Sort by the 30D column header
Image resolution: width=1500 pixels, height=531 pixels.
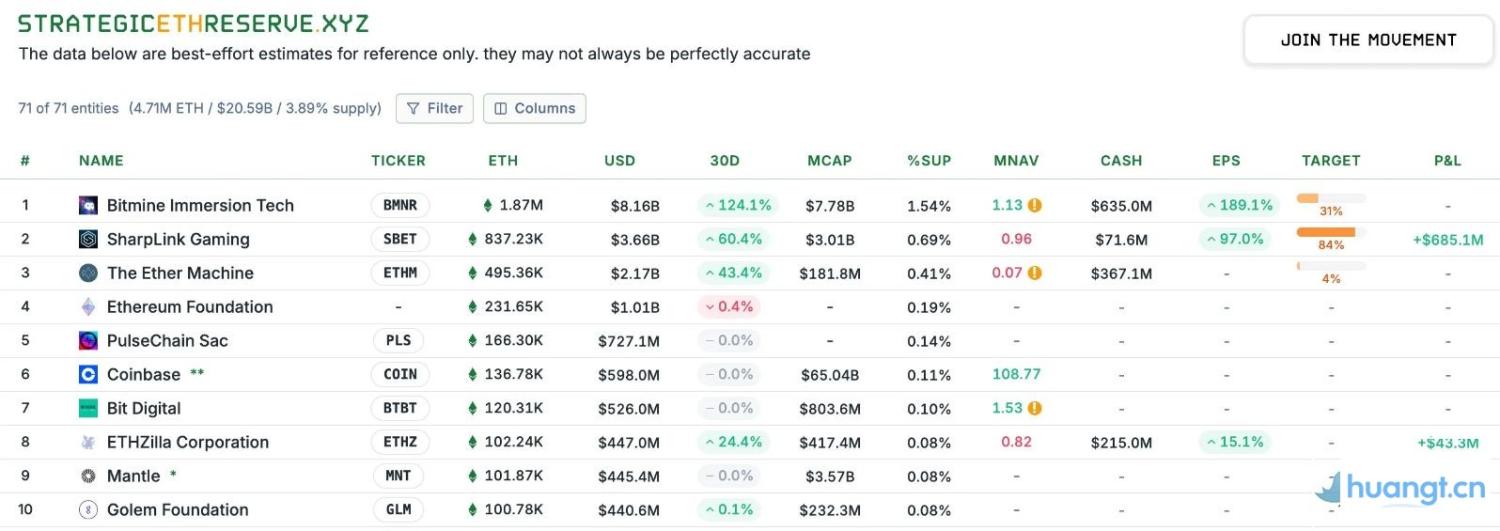pyautogui.click(x=724, y=160)
